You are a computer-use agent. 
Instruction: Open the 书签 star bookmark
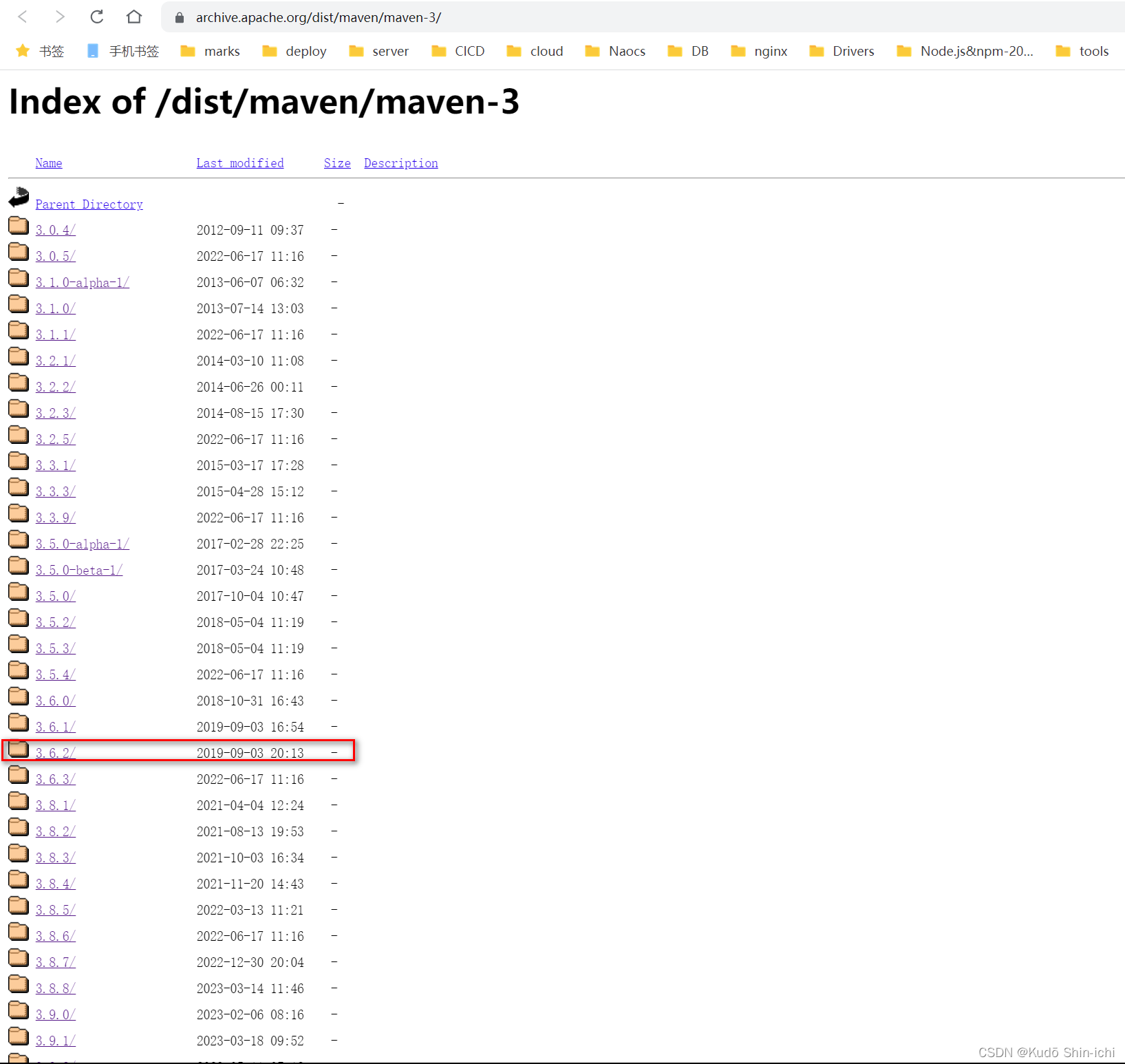pyautogui.click(x=40, y=51)
